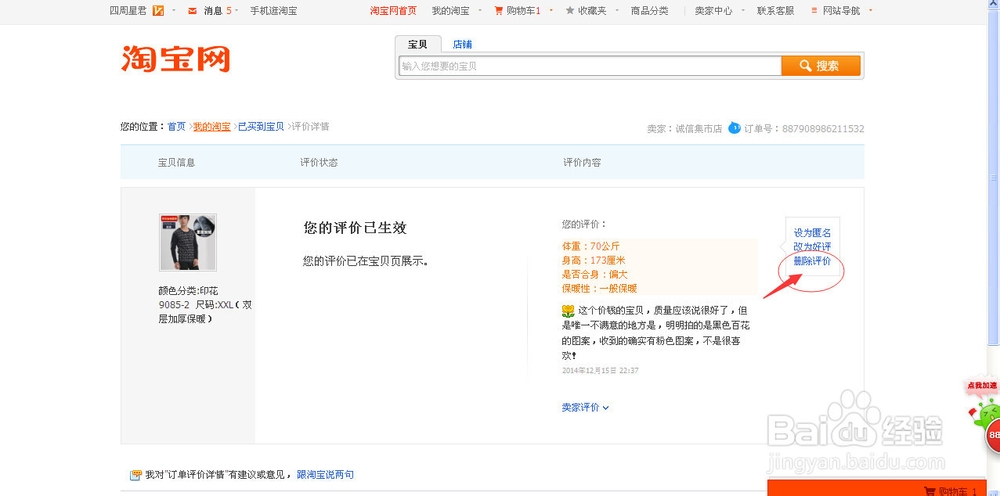This screenshot has width=1000, height=496.
Task: Click the text 颜色分类:印花
Action: tap(188, 291)
